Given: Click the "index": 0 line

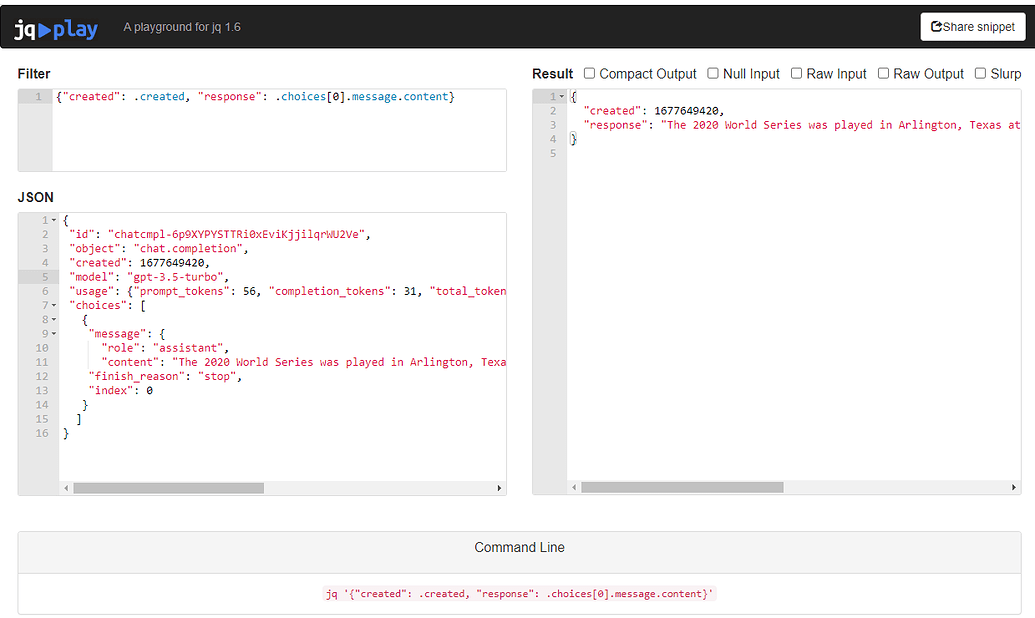Looking at the screenshot, I should pos(121,390).
